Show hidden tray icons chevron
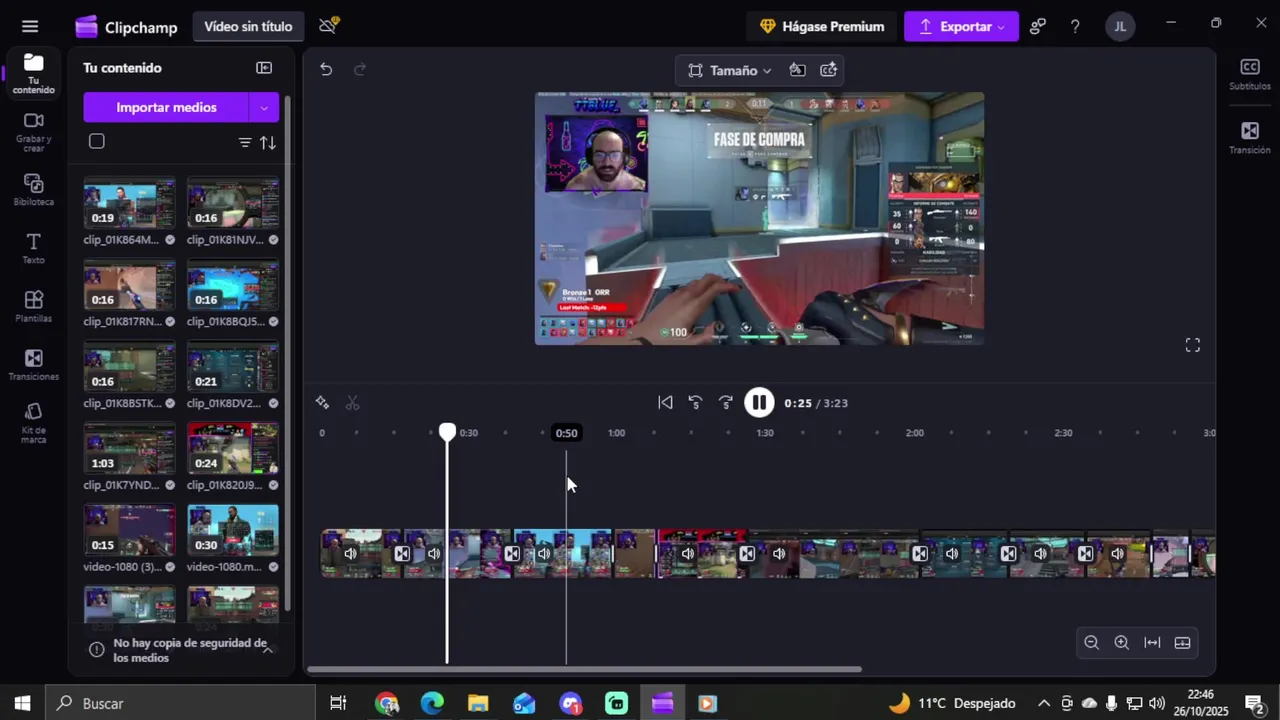 1044,703
